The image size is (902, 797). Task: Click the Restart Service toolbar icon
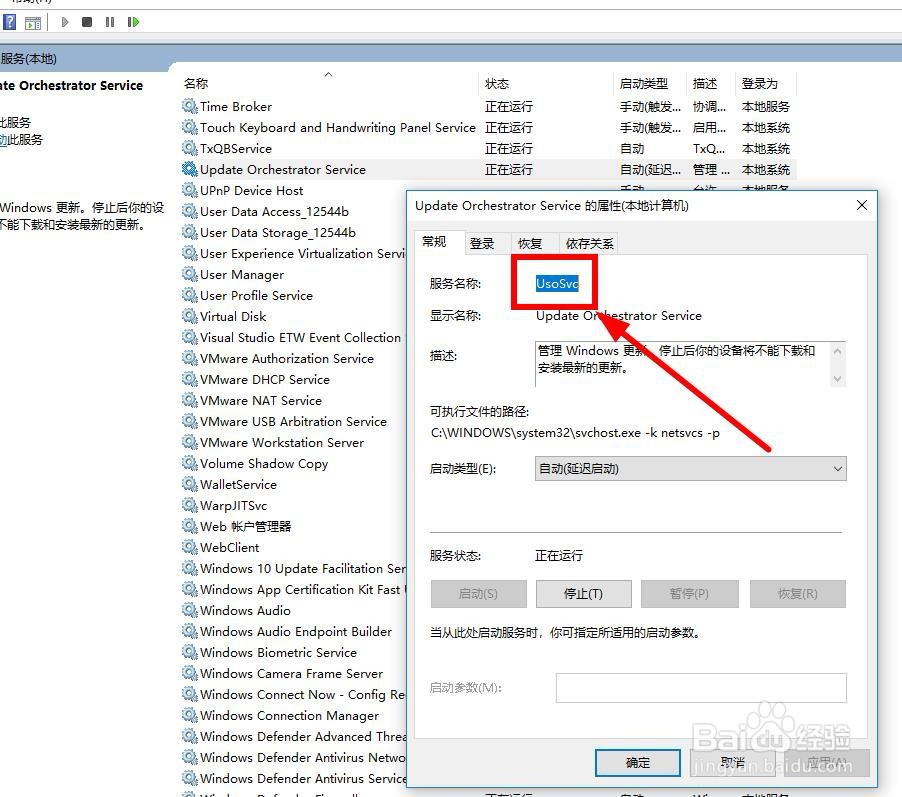pyautogui.click(x=133, y=22)
